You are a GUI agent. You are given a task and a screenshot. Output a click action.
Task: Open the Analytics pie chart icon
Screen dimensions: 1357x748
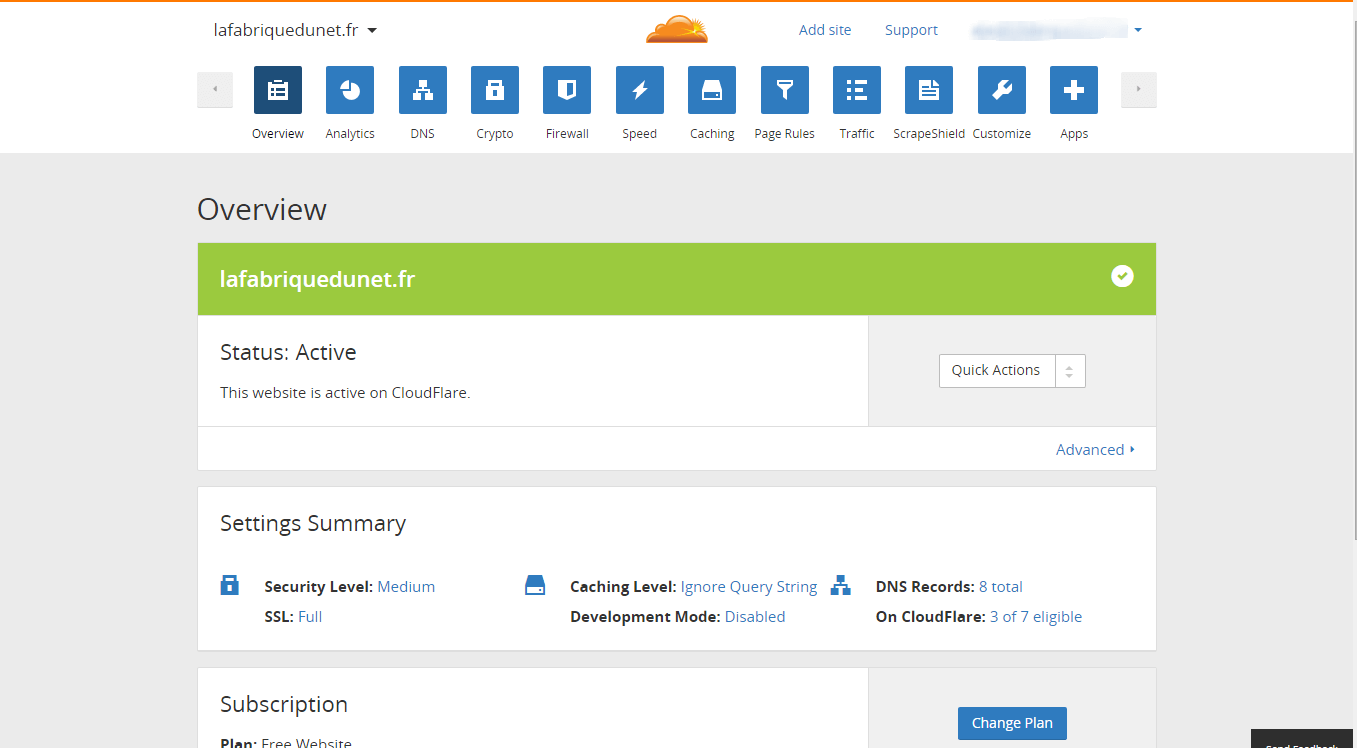350,90
